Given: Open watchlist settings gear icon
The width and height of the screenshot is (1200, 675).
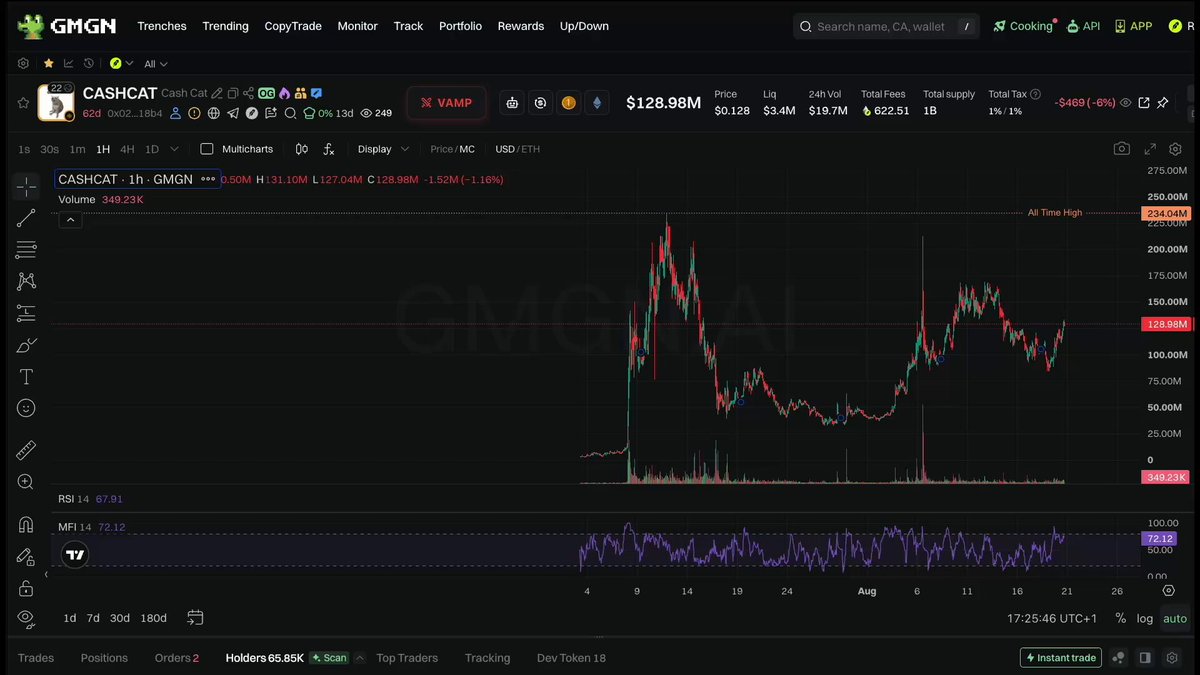Looking at the screenshot, I should [x=23, y=63].
